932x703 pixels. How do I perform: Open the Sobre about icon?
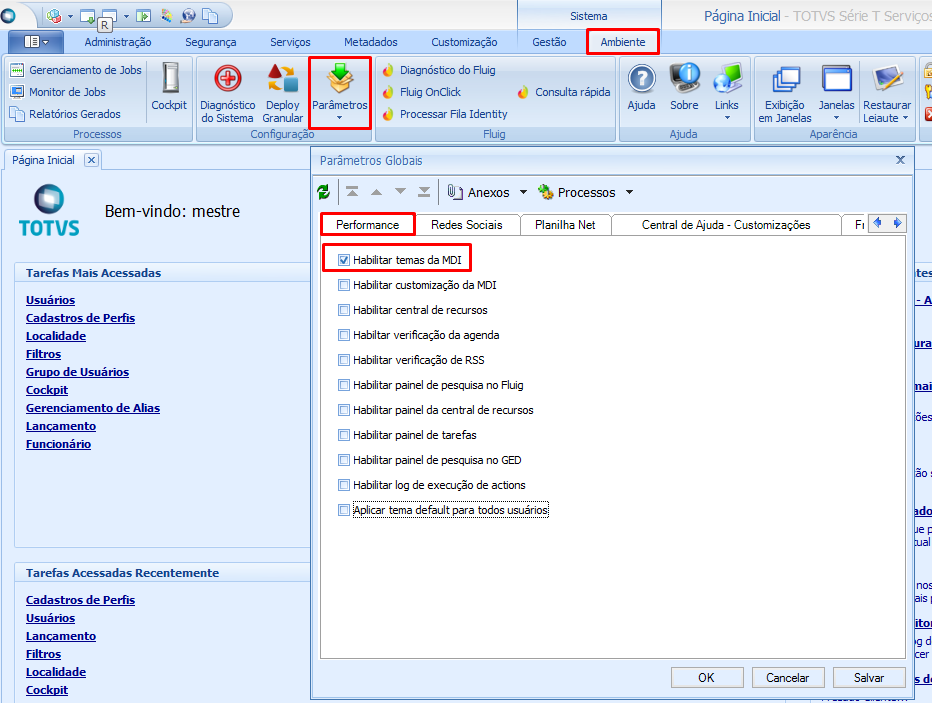point(685,87)
